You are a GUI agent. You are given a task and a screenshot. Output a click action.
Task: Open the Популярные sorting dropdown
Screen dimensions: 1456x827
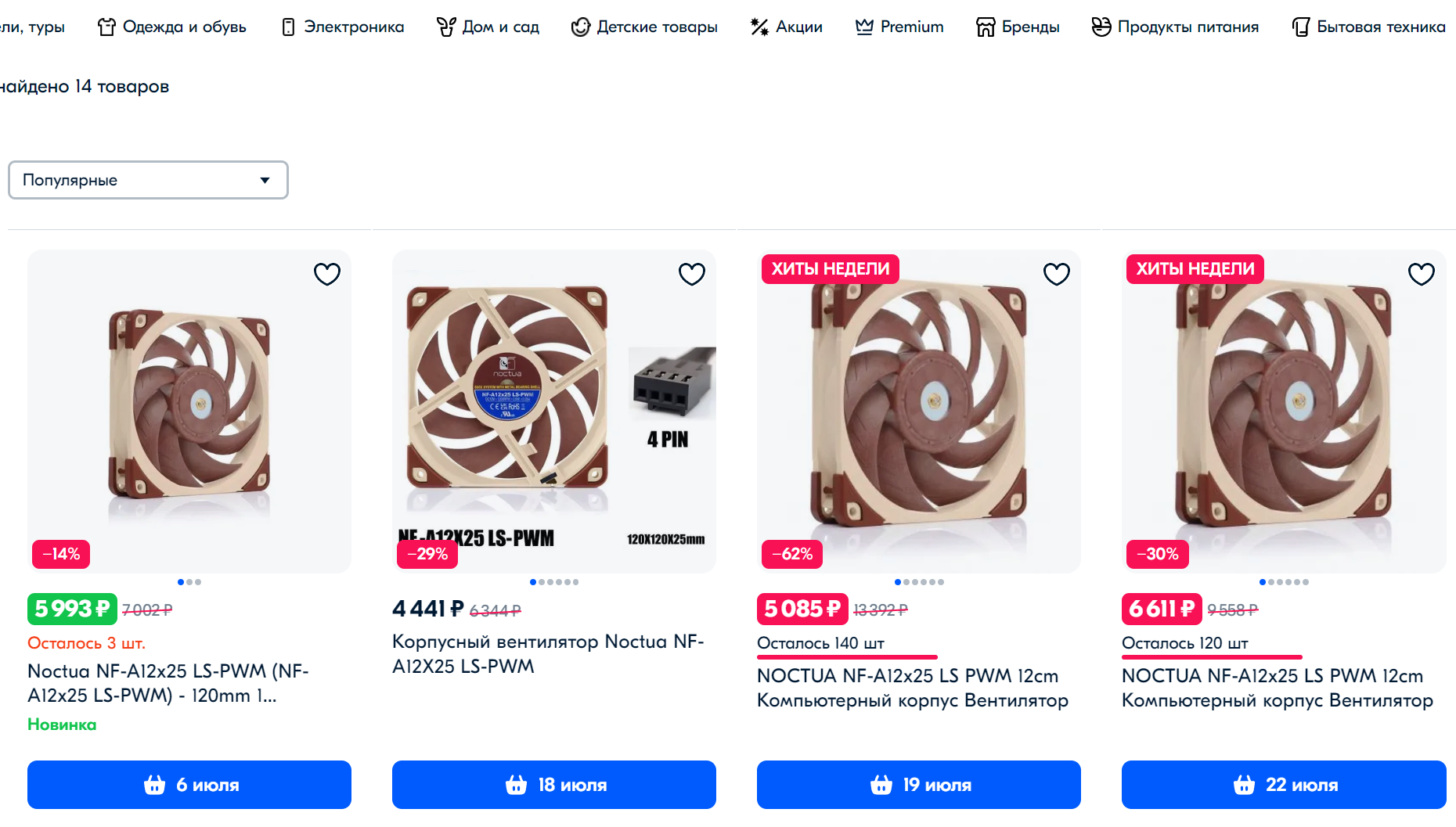[148, 180]
